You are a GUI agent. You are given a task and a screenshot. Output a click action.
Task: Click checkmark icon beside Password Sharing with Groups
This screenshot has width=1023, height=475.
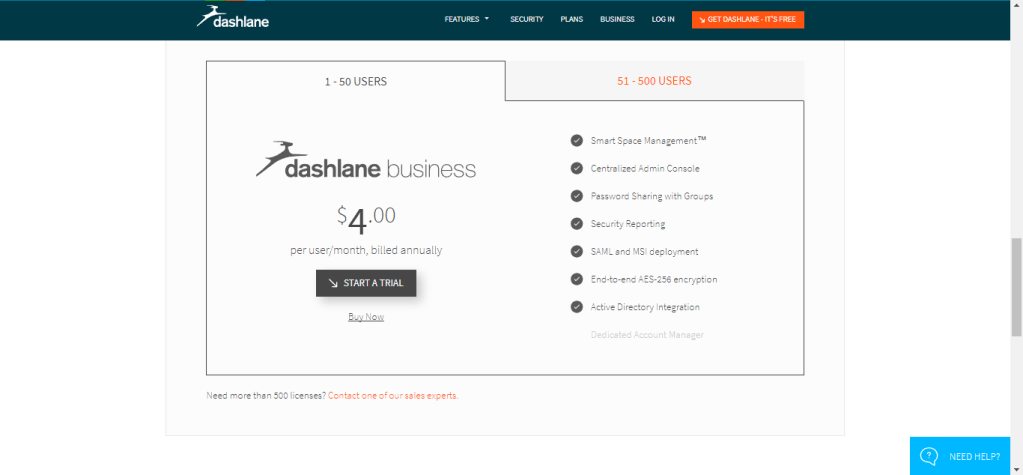coord(577,196)
